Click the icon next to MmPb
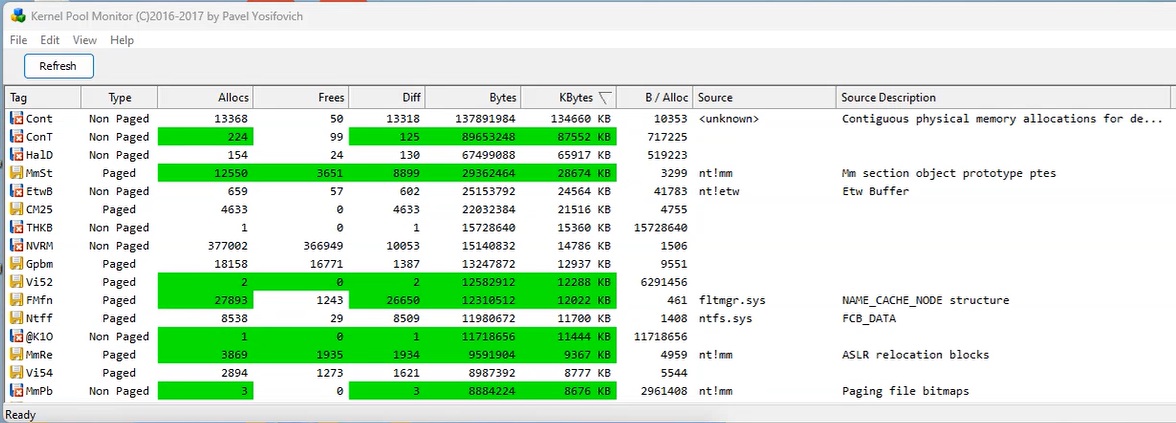The height and width of the screenshot is (423, 1176). (16, 391)
